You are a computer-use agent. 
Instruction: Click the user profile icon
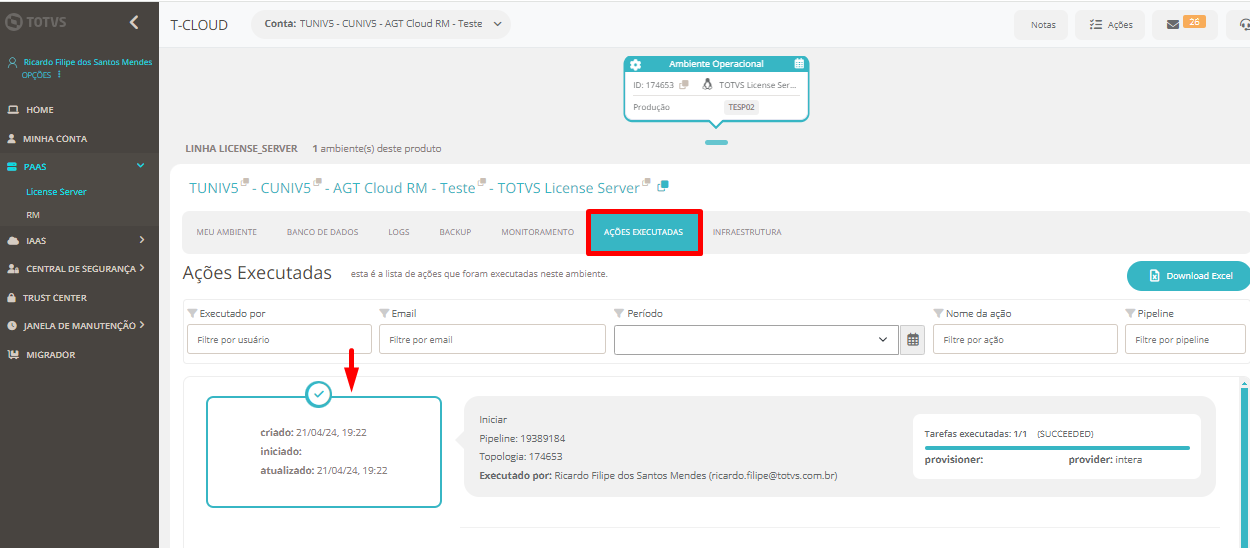pos(13,62)
